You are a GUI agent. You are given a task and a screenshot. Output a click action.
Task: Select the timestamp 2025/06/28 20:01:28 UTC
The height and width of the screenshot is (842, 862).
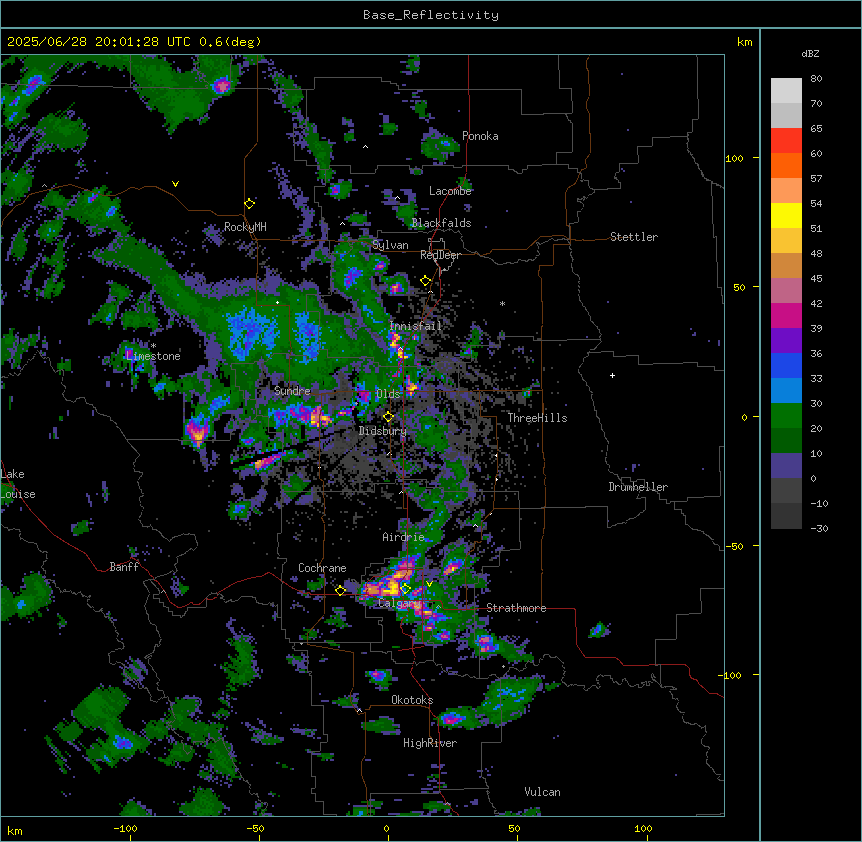[98, 42]
